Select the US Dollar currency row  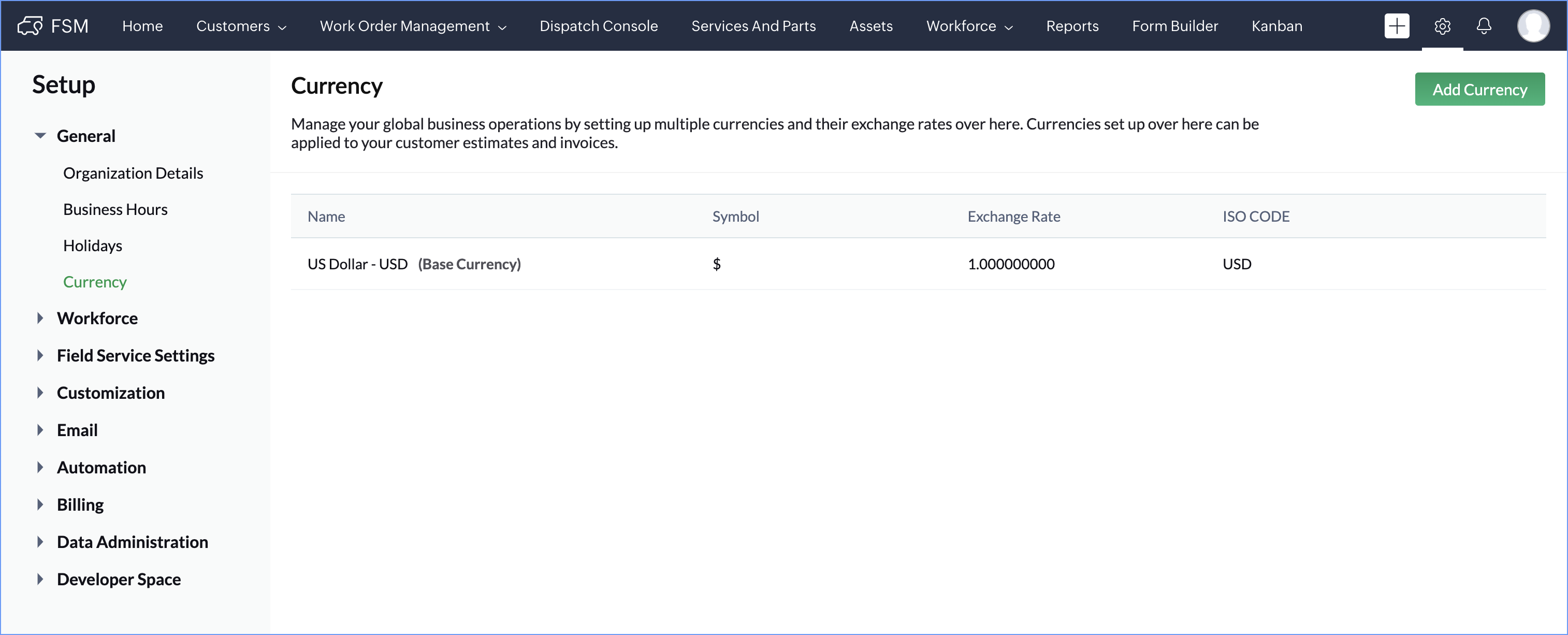click(414, 264)
